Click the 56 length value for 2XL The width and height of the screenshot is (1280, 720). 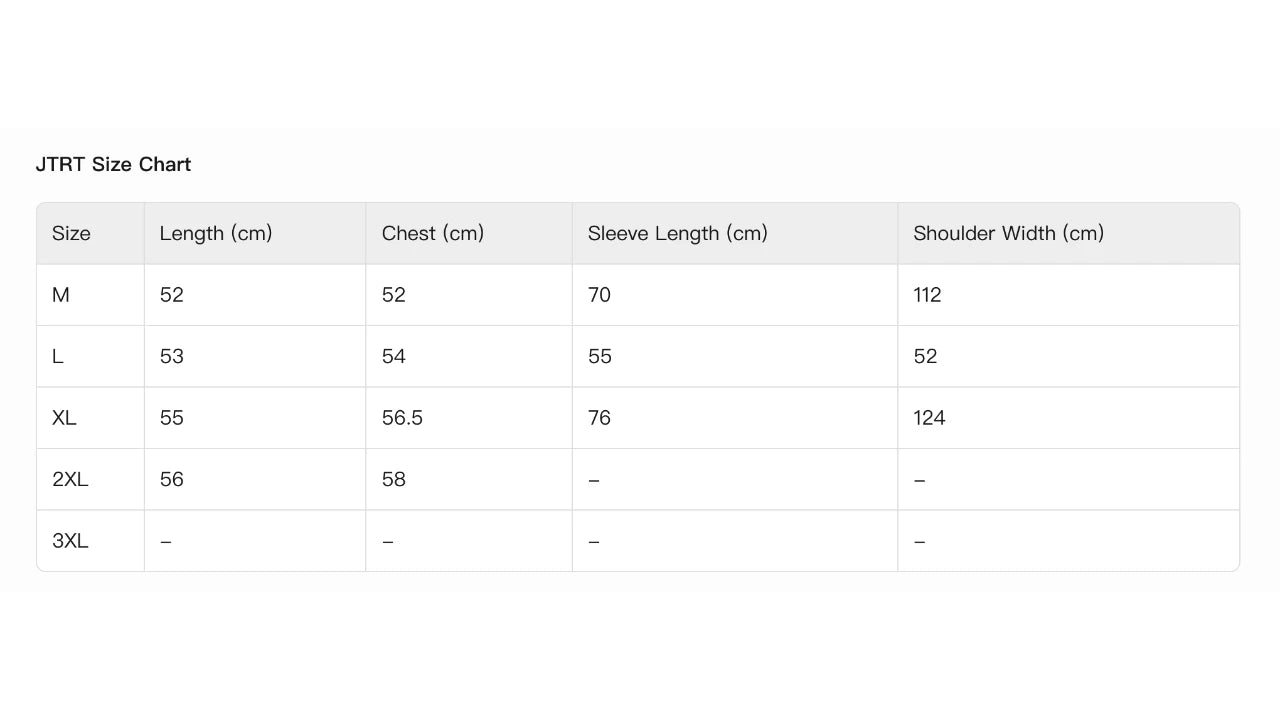coord(172,480)
